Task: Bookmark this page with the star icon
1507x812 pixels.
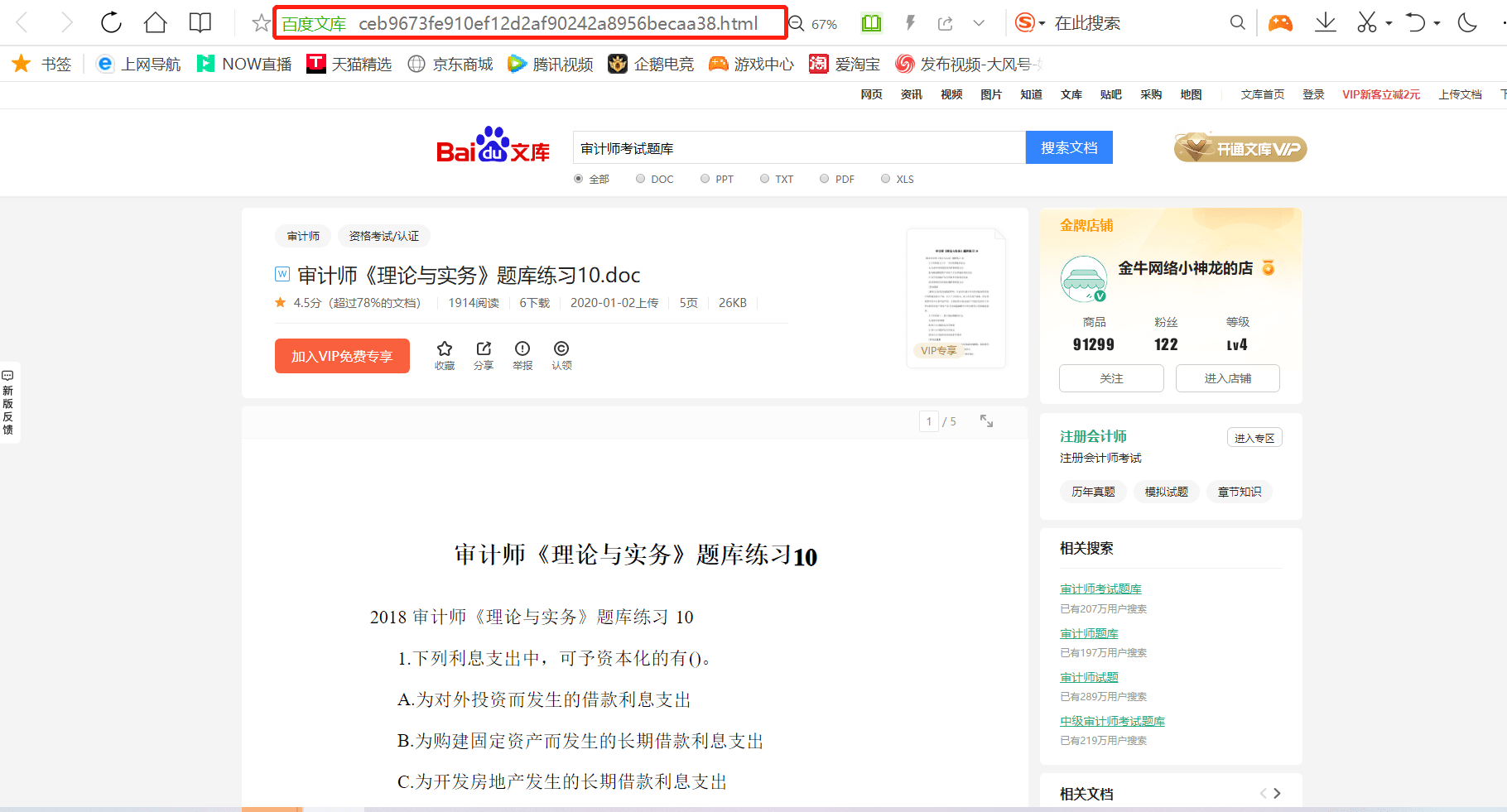Action: tap(261, 23)
